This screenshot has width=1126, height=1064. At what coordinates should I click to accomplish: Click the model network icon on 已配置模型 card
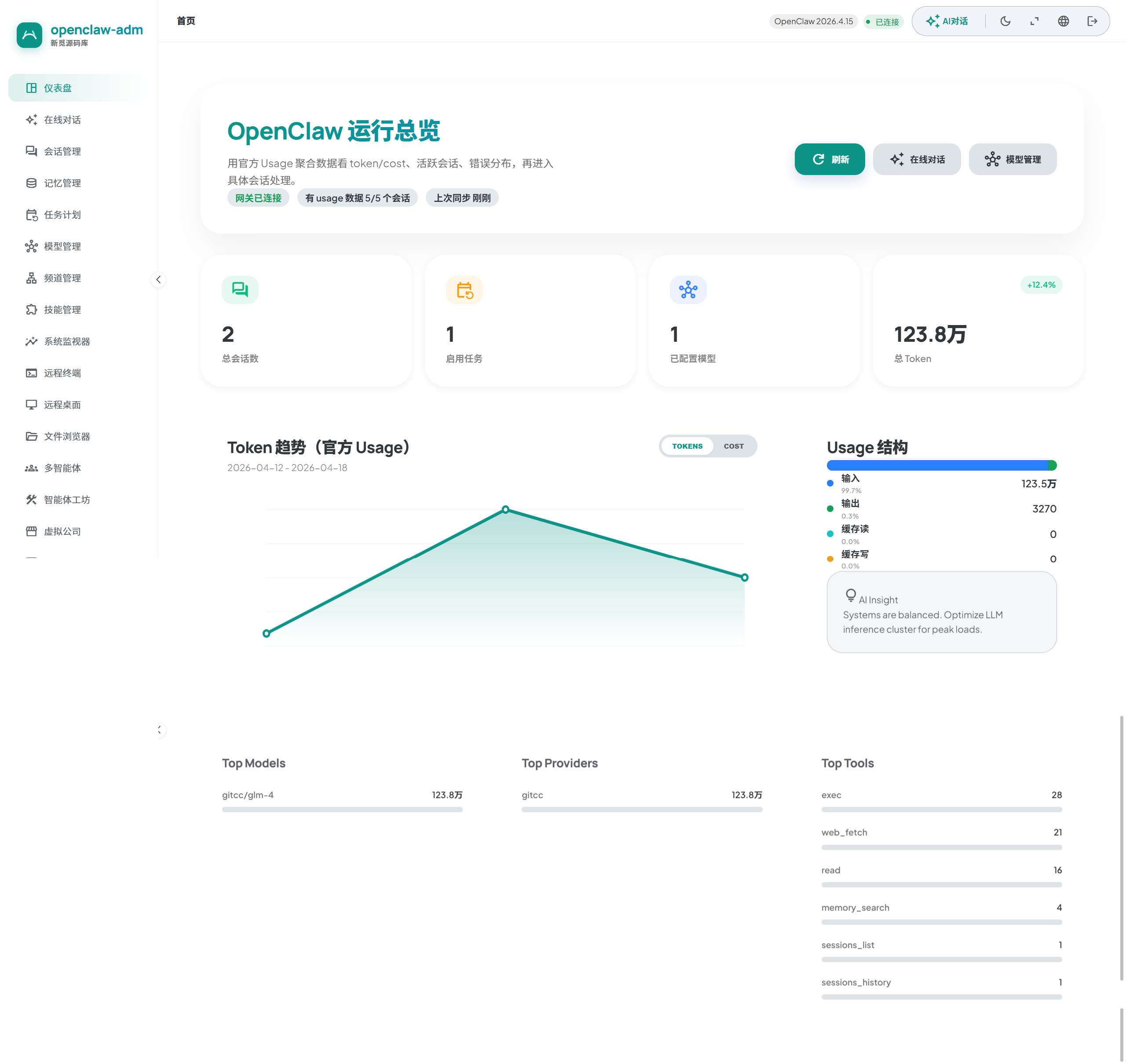click(688, 290)
